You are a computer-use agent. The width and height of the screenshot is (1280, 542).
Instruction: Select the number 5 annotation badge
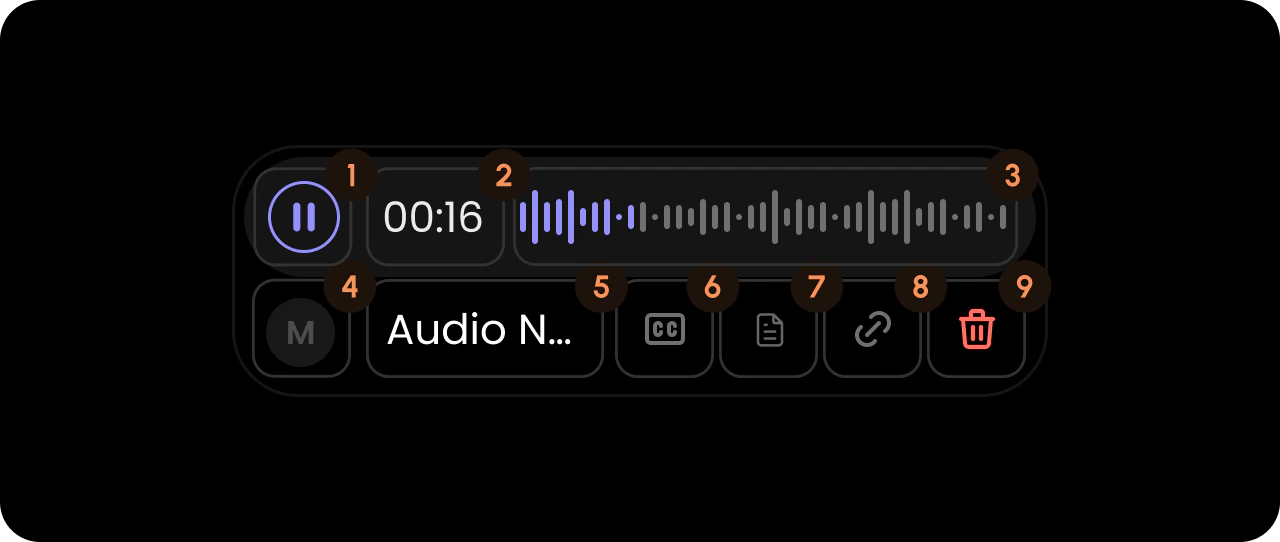pos(601,287)
